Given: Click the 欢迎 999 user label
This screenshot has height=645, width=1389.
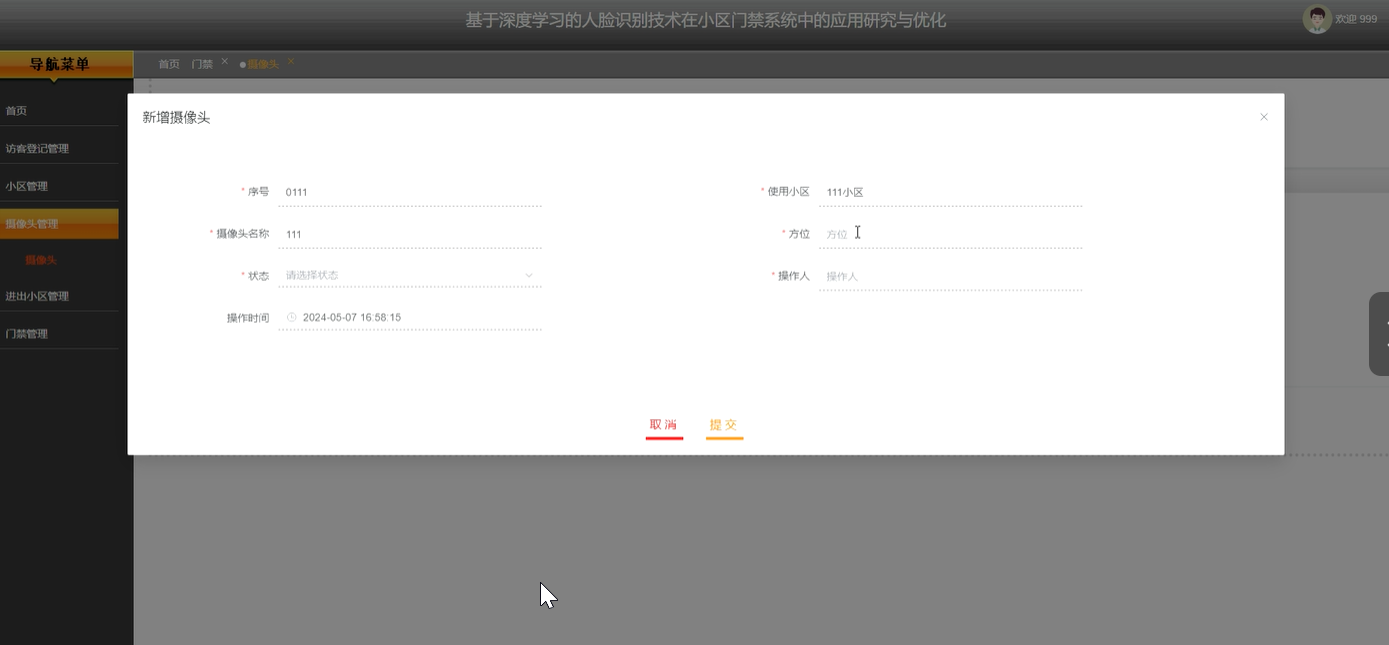Looking at the screenshot, I should click(x=1356, y=19).
